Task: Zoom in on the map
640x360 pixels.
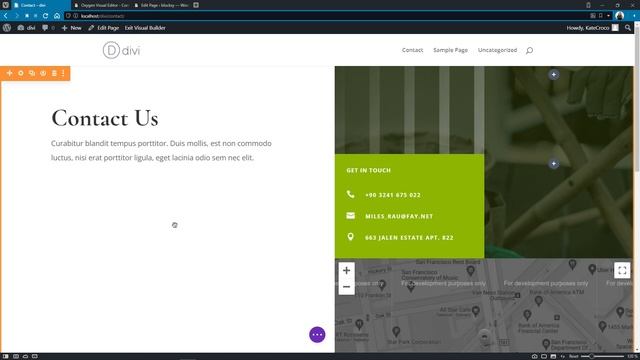Action: [347, 270]
